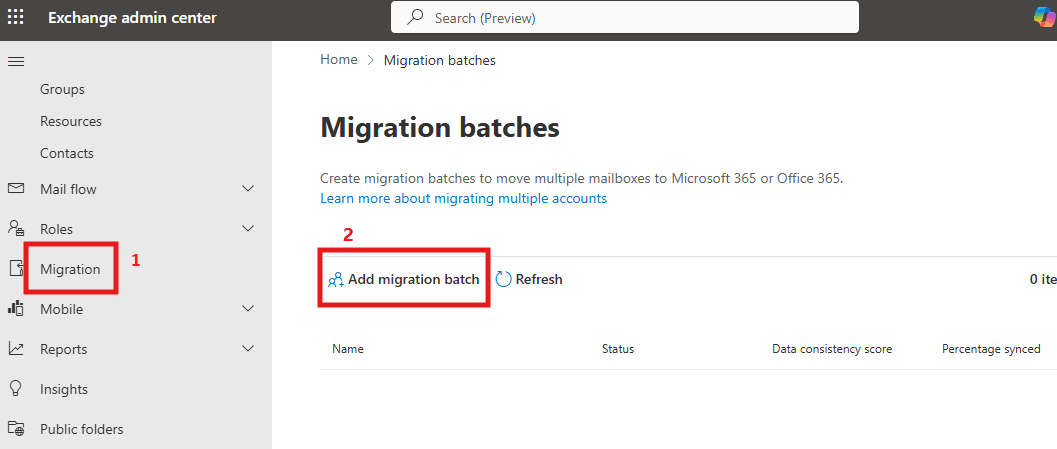Select Contacts in the navigation pane
The width and height of the screenshot is (1057, 449).
(66, 153)
